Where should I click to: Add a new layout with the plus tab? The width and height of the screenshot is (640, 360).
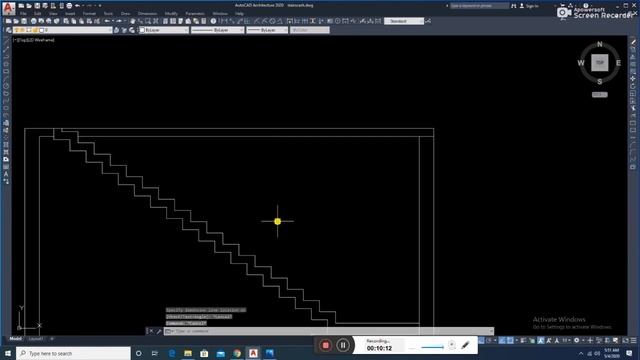coord(51,339)
